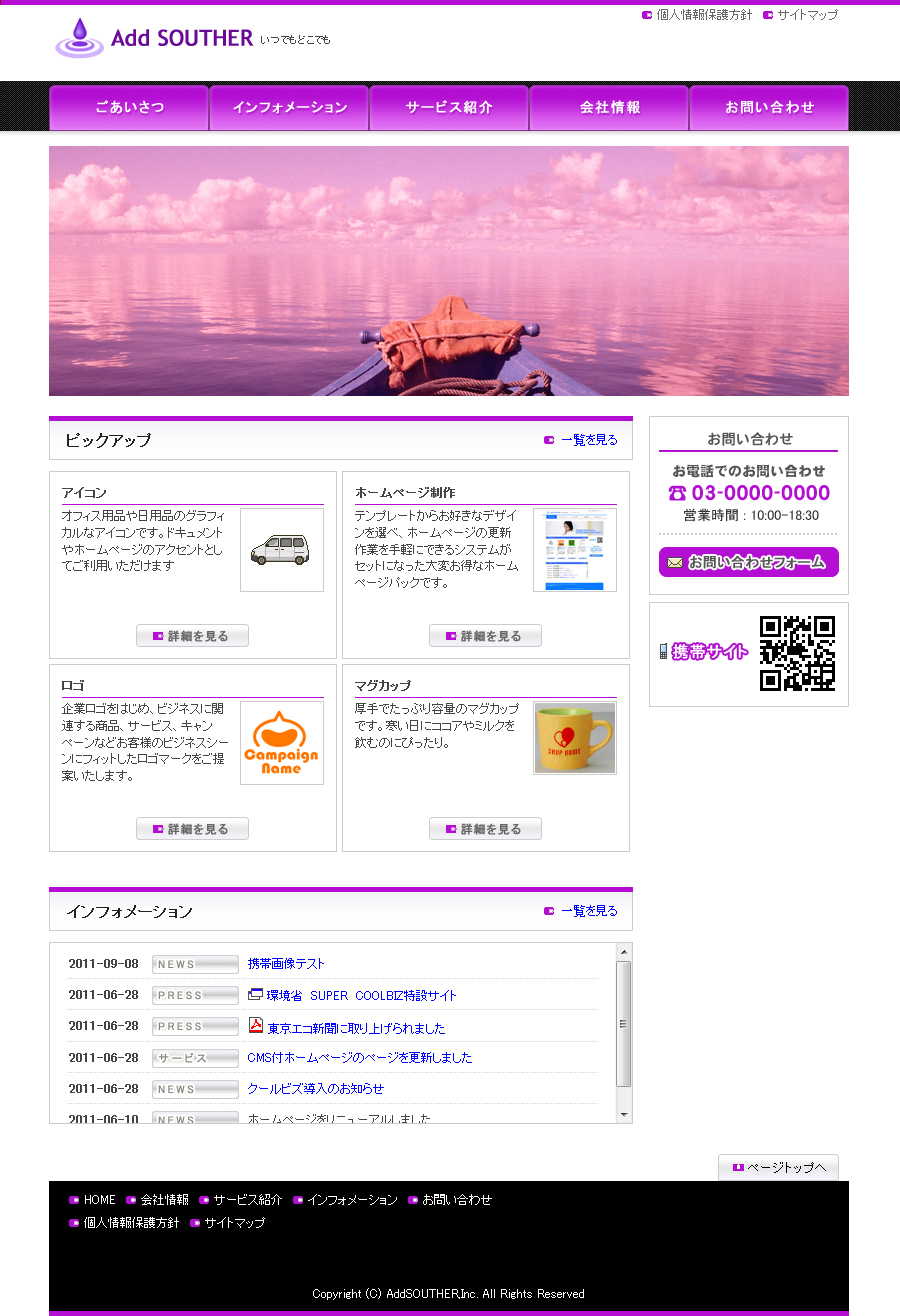
Task: Click the Campaign Name logo thumbnail
Action: tap(281, 743)
